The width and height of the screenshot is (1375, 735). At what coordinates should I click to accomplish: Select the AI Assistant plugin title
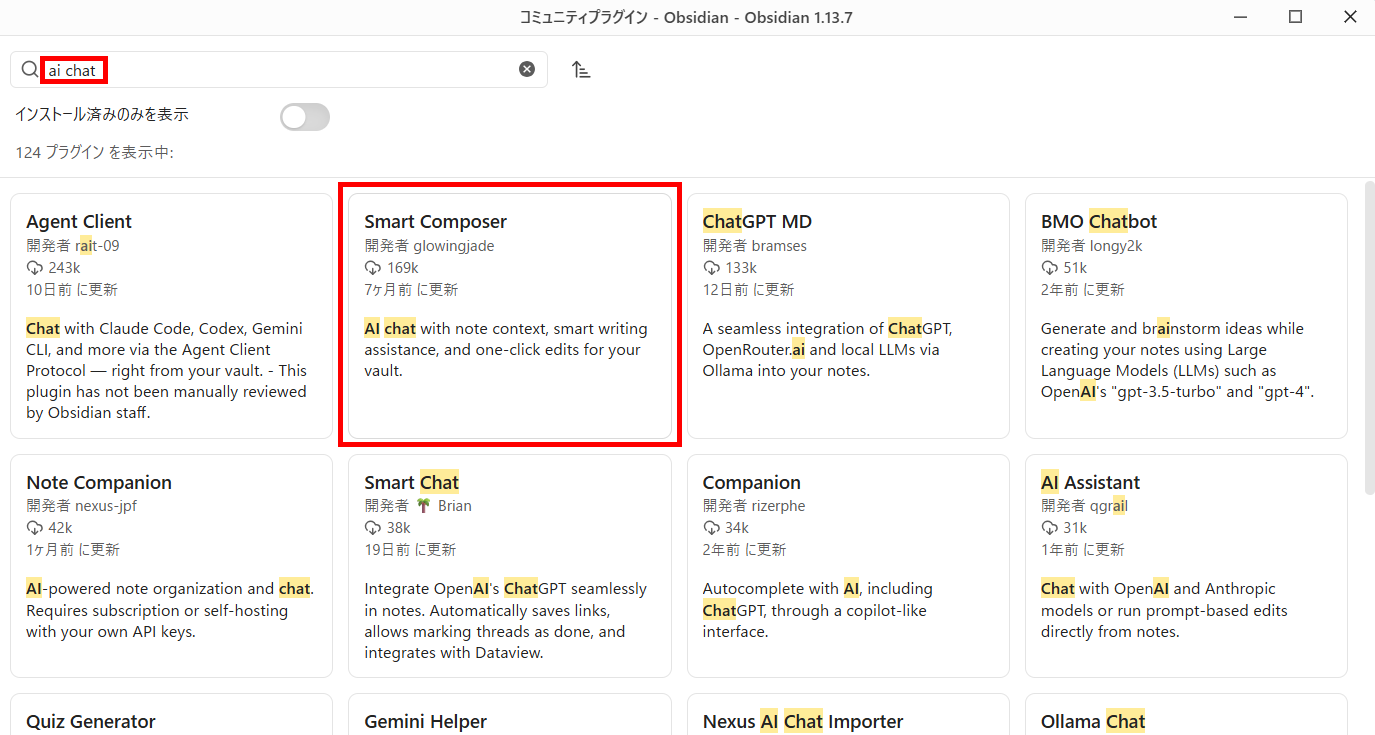pyautogui.click(x=1090, y=482)
